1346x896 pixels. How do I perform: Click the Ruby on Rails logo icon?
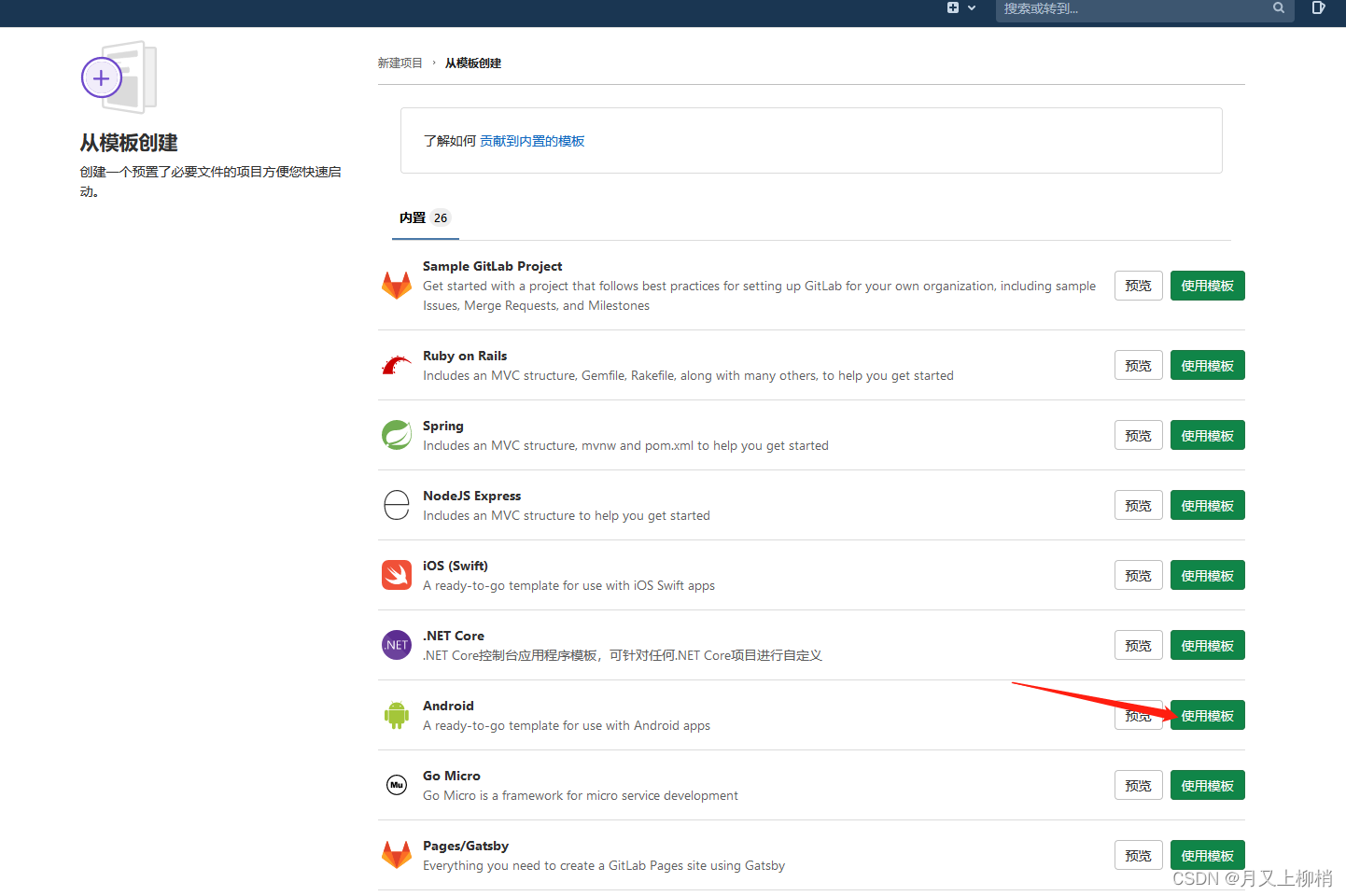397,365
